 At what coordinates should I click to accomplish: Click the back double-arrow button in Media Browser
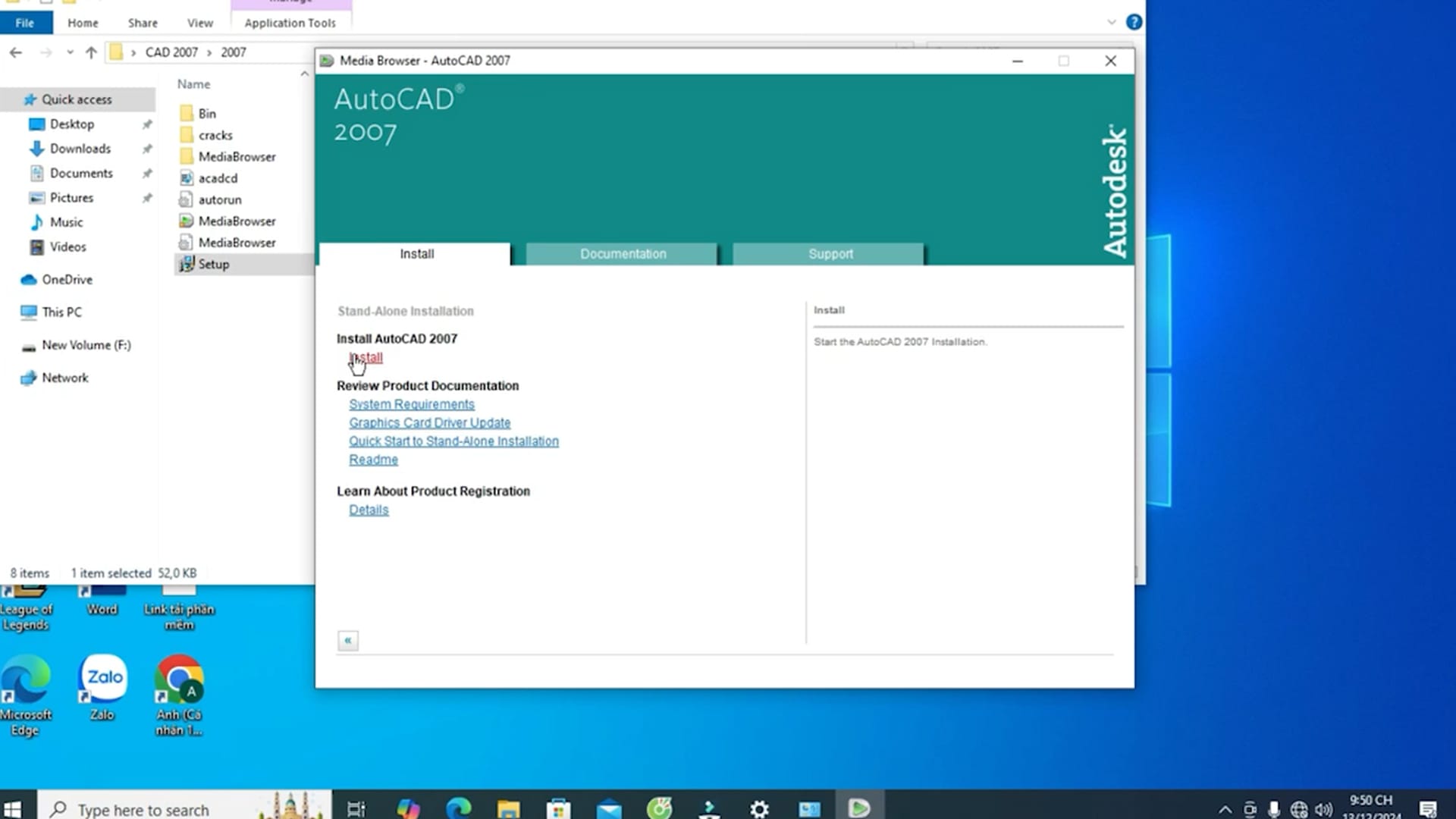point(348,641)
